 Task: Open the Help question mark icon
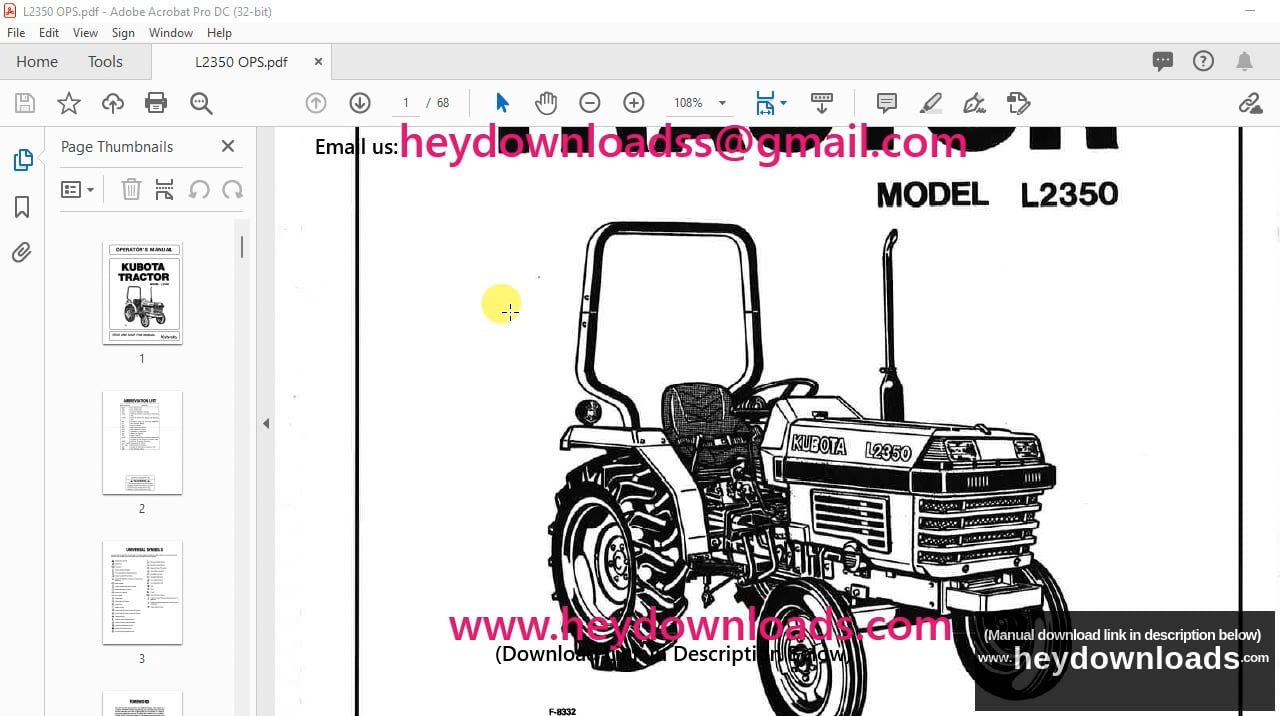[1204, 61]
